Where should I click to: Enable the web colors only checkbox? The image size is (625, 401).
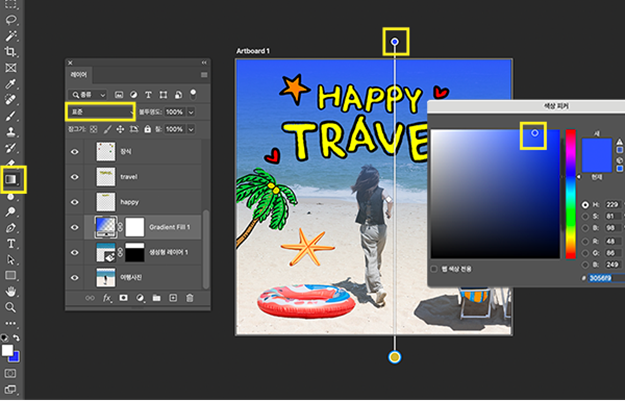pos(434,269)
